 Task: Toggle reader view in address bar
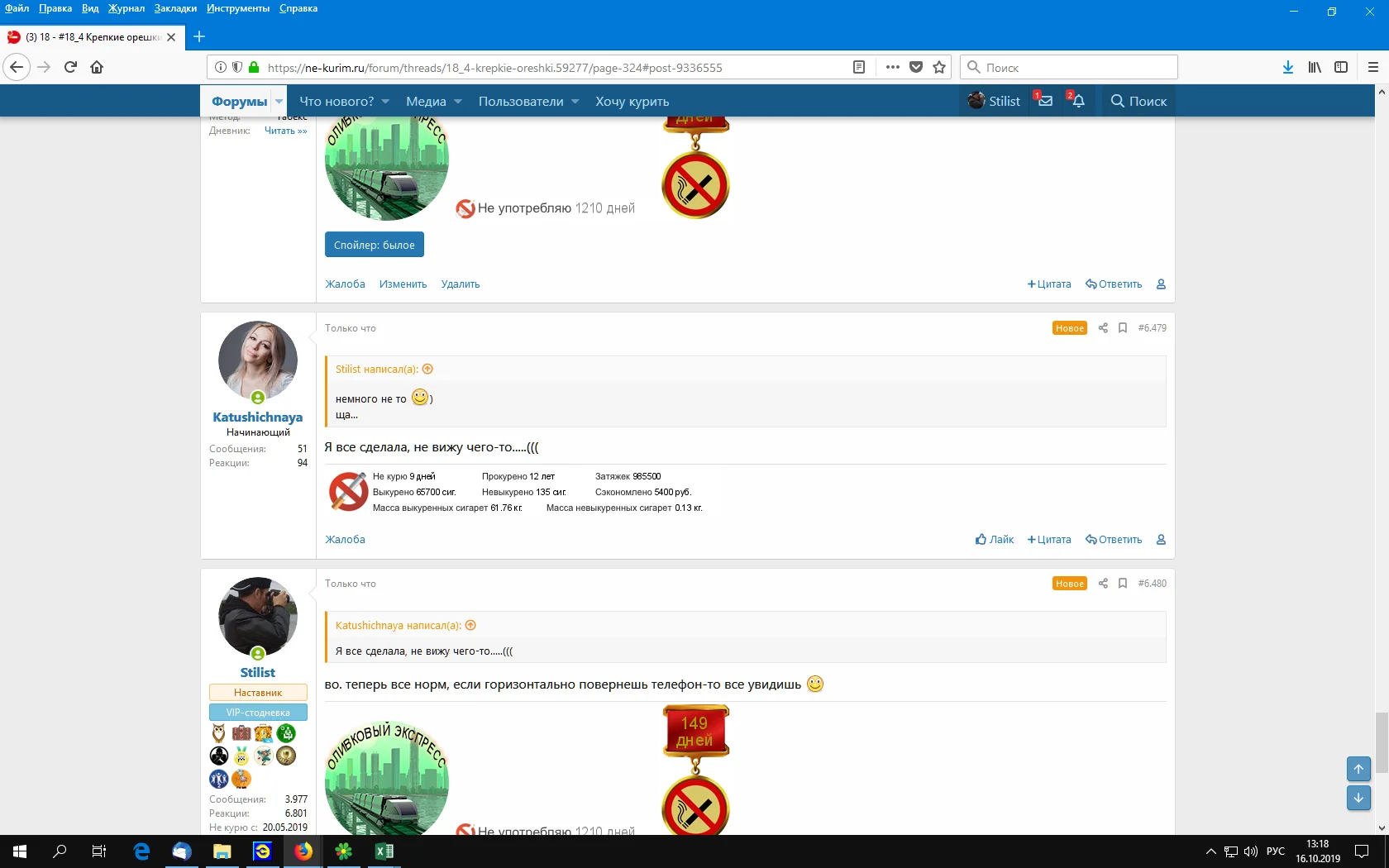coord(859,67)
